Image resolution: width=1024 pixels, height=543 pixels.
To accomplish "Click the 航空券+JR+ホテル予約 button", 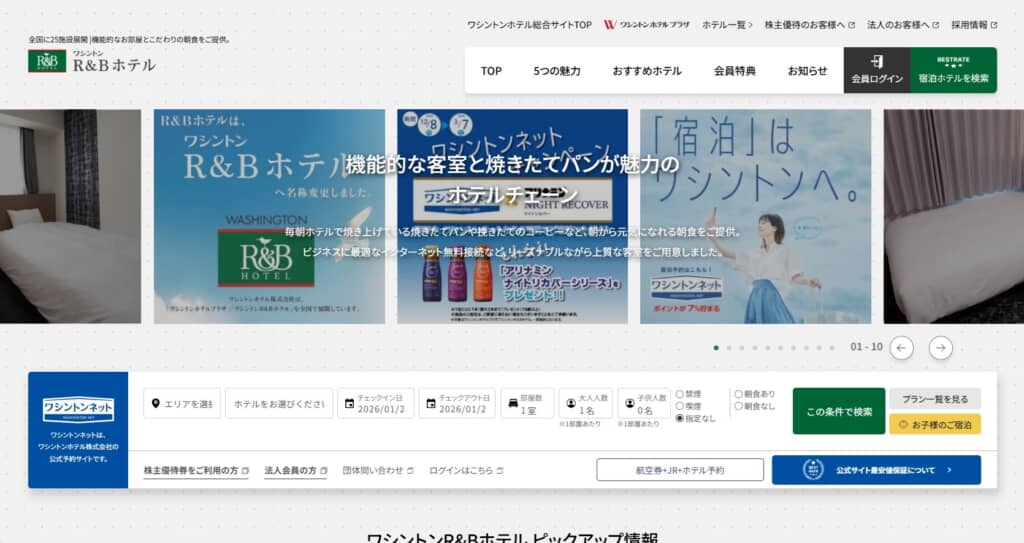I will click(680, 469).
